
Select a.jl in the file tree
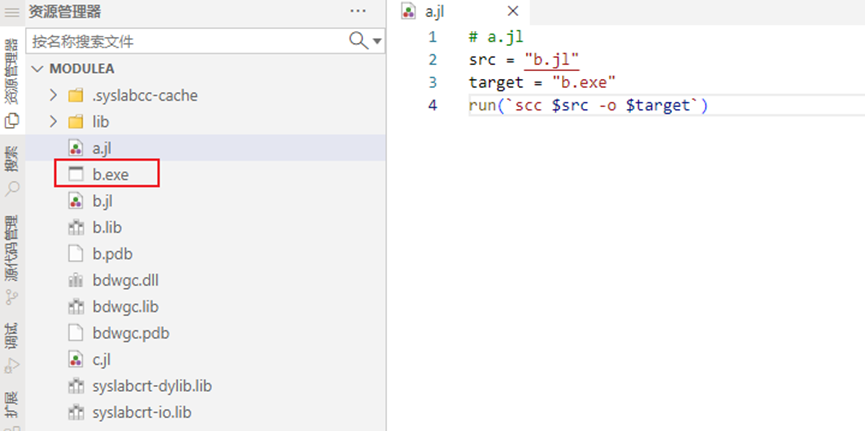click(205, 148)
